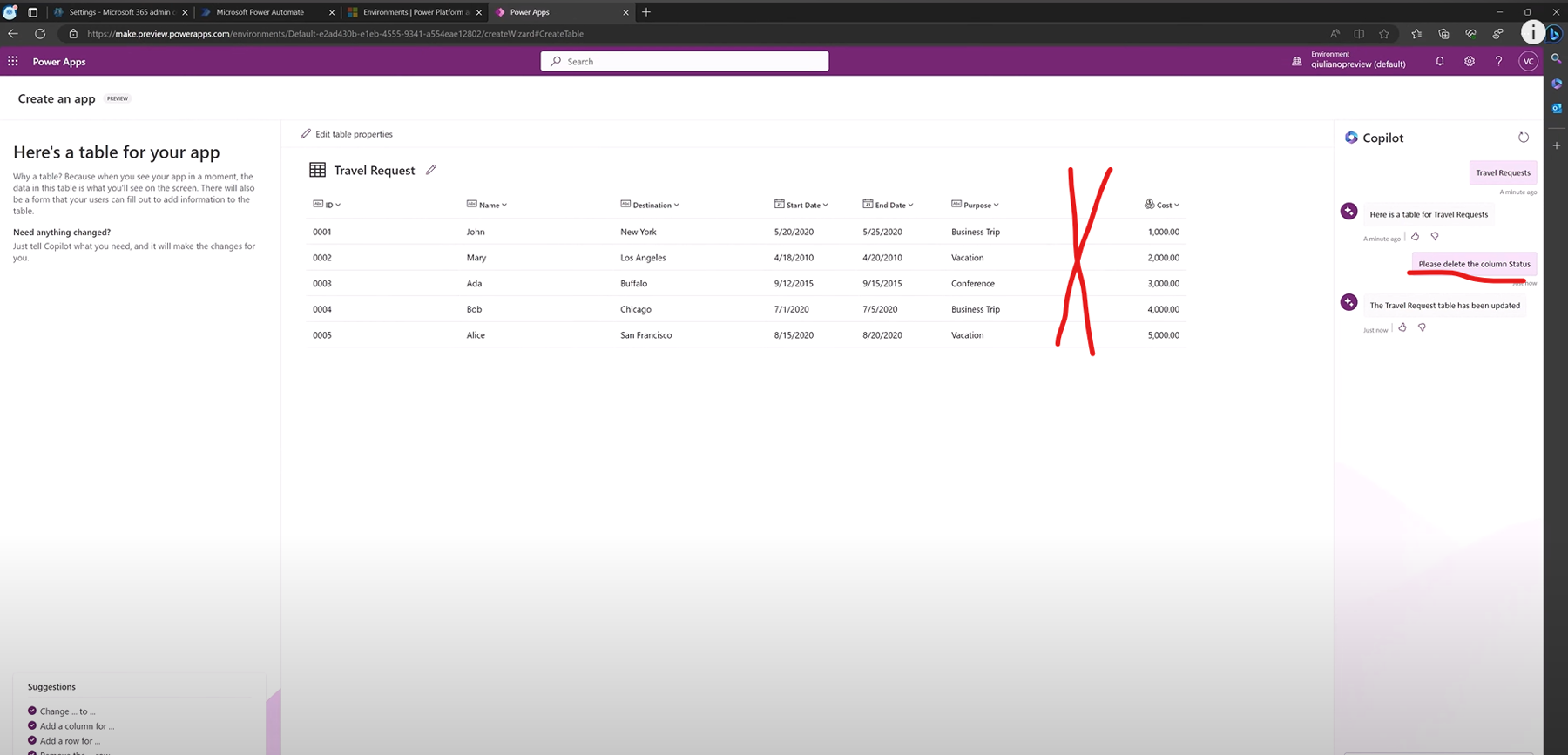The width and height of the screenshot is (1568, 755).
Task: Open the settings gear in header
Action: click(1470, 61)
